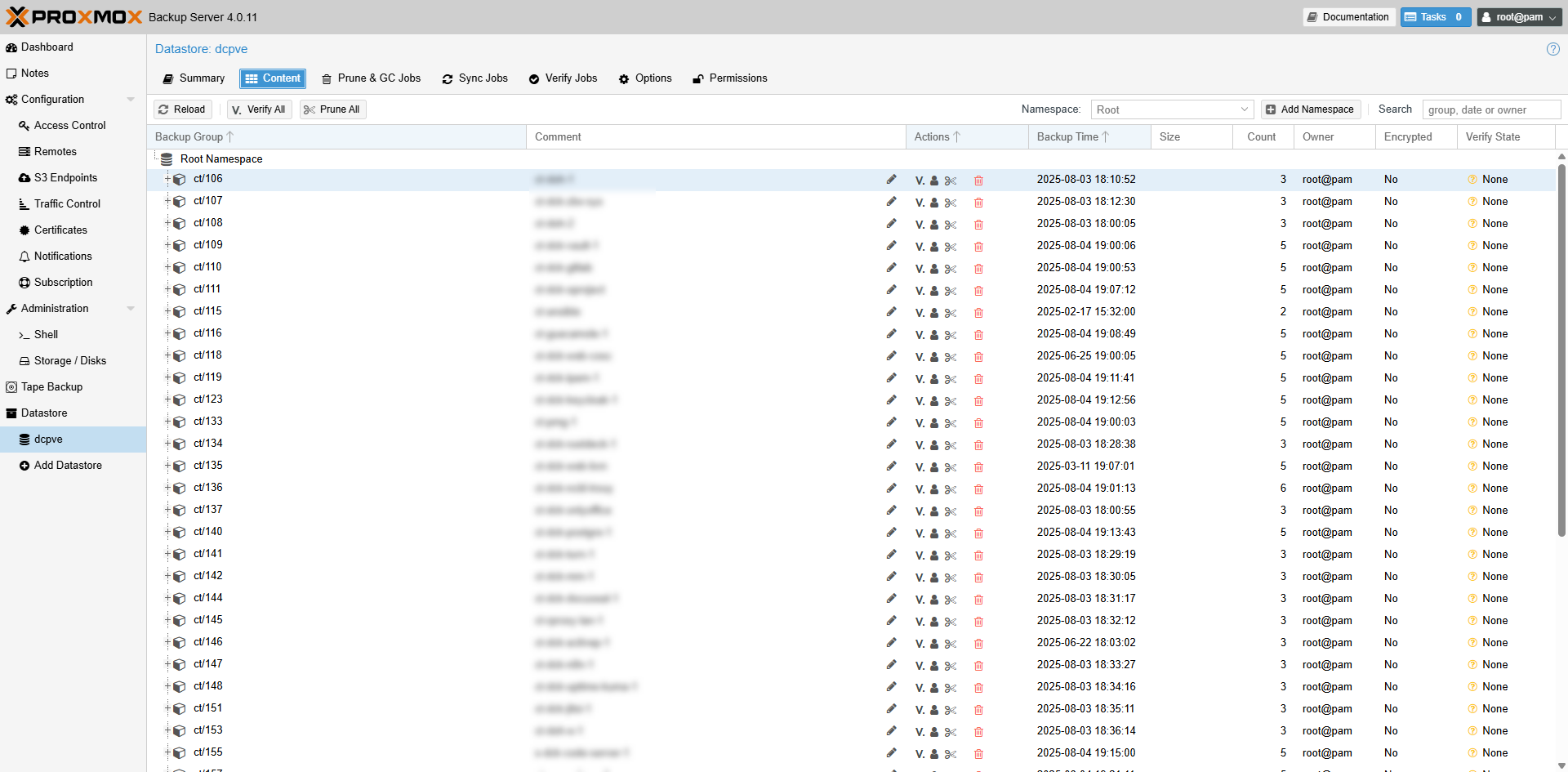Delete backup group ct/110 via trash icon
Image resolution: width=1568 pixels, height=772 pixels.
pyautogui.click(x=978, y=269)
